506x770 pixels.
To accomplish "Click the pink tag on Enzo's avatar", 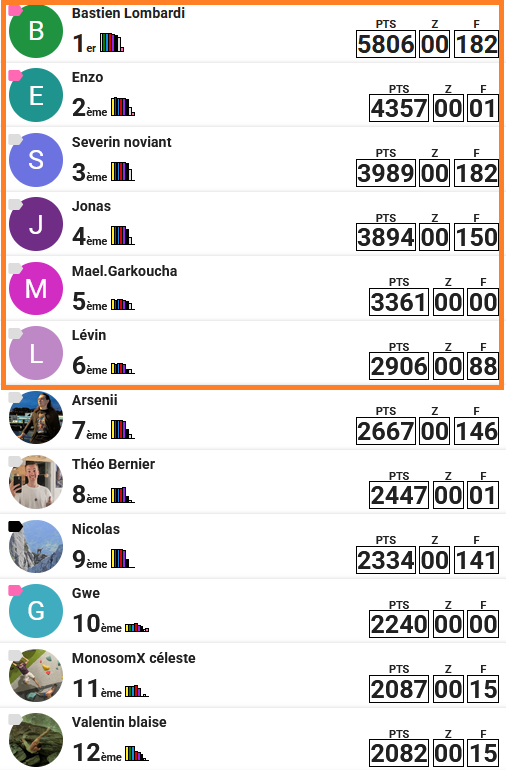I will pyautogui.click(x=15, y=75).
